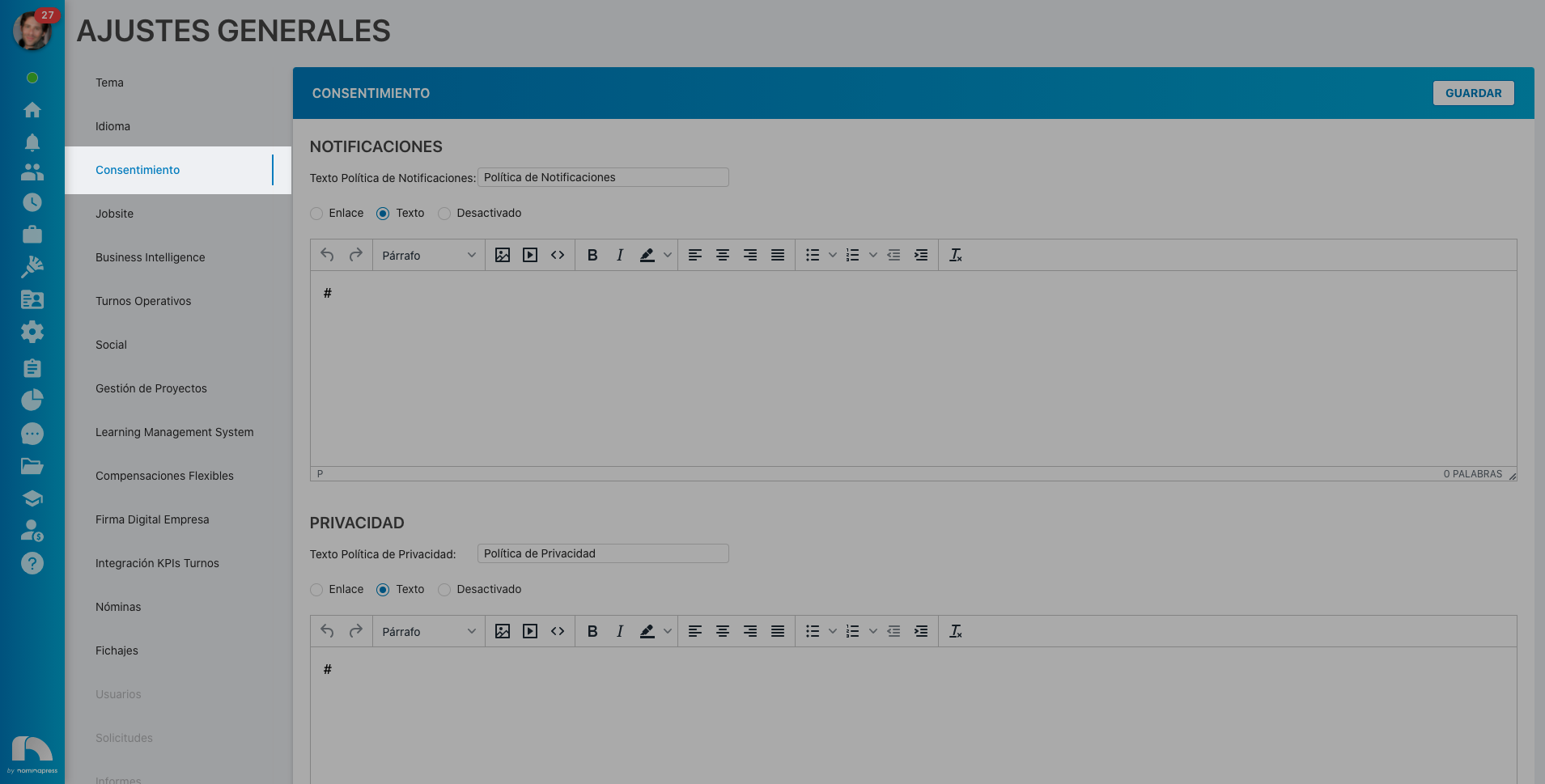Screen dimensions: 1545x784
Task: Expand highlight color arrow in Notificaciones editor
Action: 668,255
